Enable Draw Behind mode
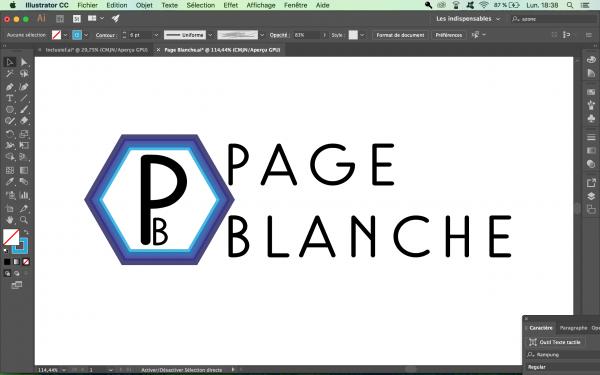Viewport: 600px width, 375px height. tap(17, 273)
